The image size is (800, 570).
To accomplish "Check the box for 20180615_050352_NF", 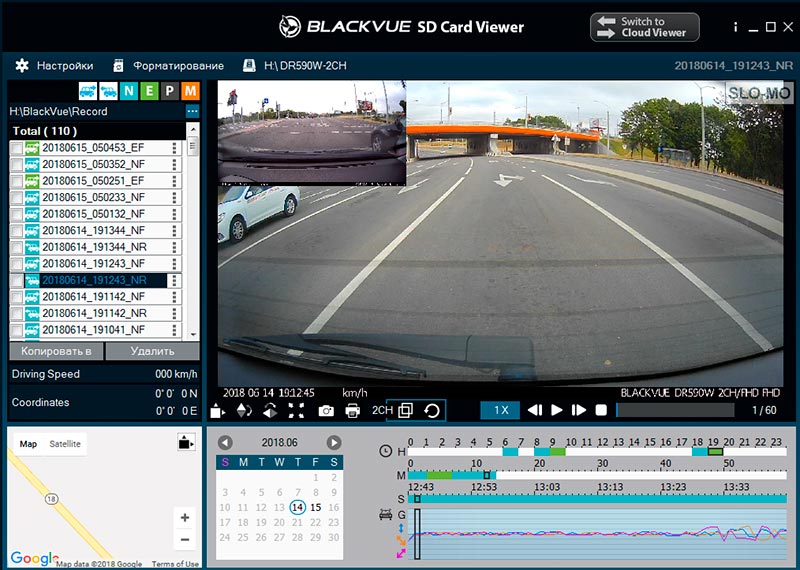I will click(x=17, y=165).
